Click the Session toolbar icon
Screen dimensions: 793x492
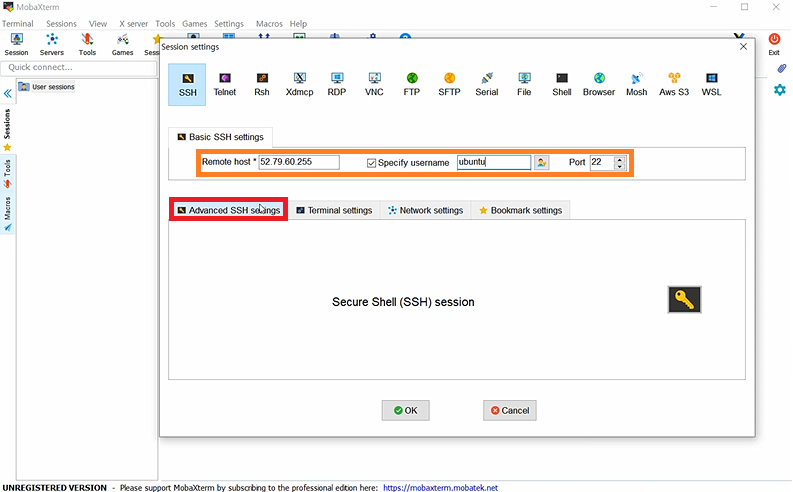(x=16, y=44)
